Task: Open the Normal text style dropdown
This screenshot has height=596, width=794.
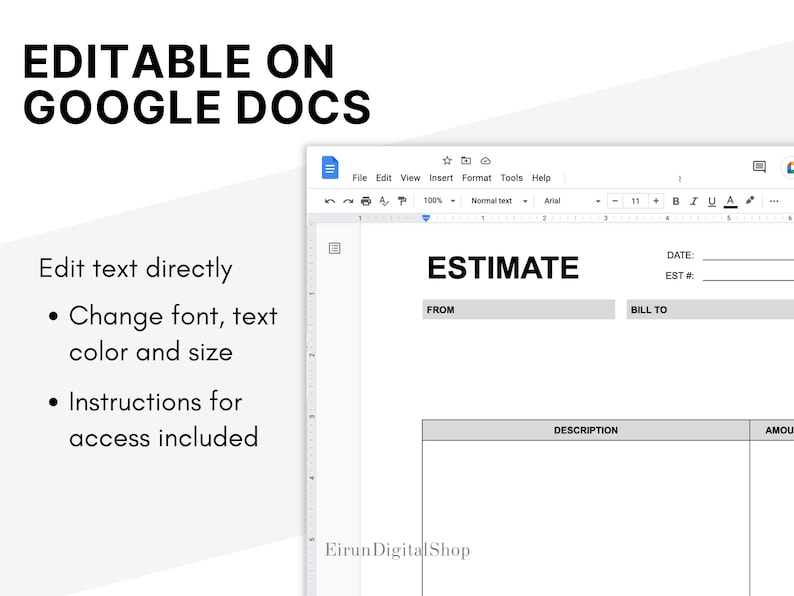Action: click(x=499, y=201)
